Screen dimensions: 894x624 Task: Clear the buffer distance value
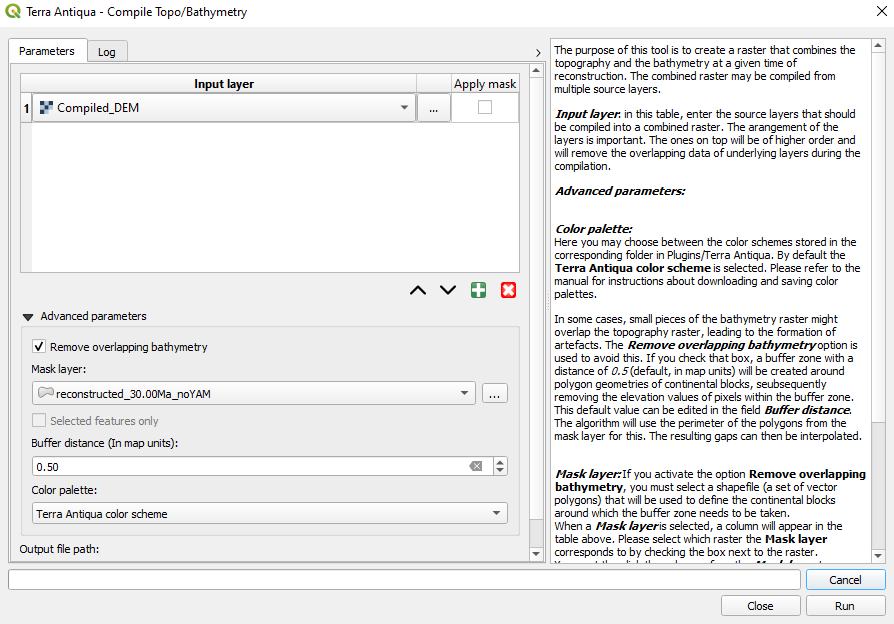[476, 467]
